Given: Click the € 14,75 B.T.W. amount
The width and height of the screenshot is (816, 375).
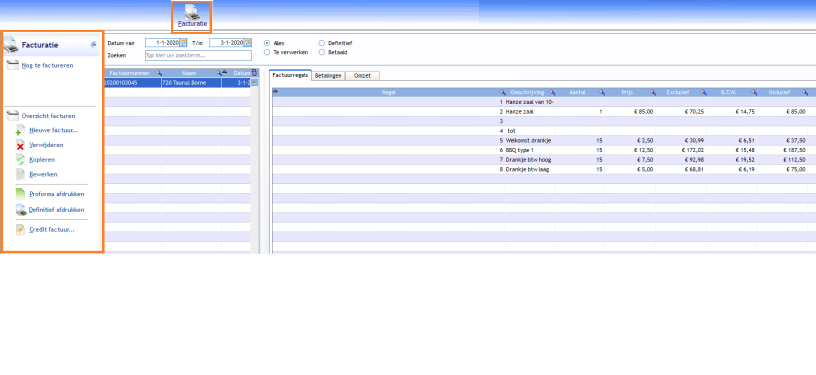Looking at the screenshot, I should click(745, 111).
